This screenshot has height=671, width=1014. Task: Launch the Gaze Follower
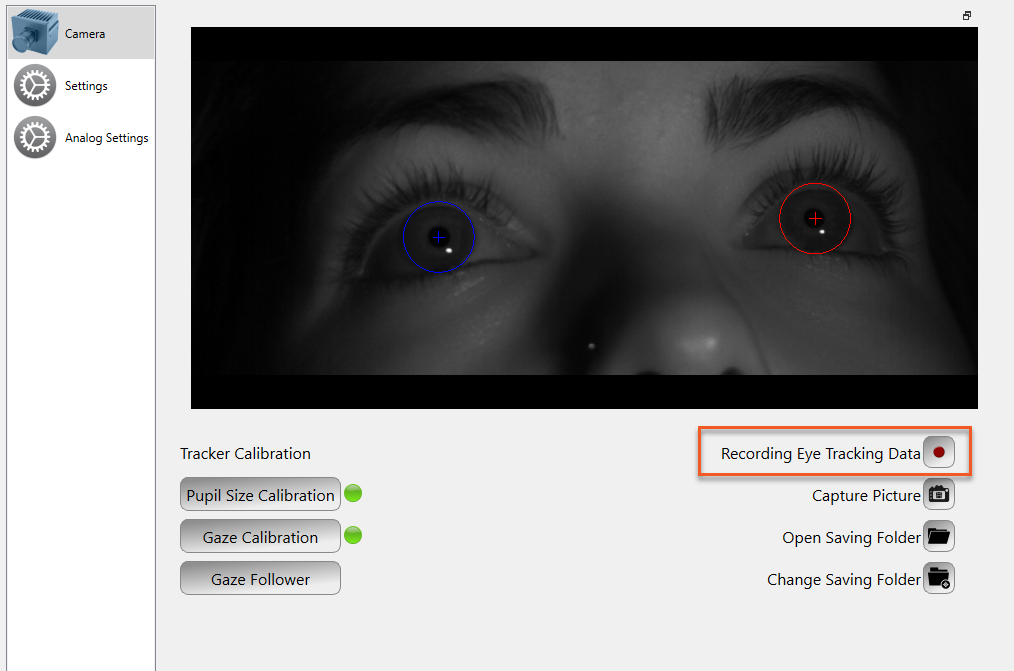tap(260, 579)
